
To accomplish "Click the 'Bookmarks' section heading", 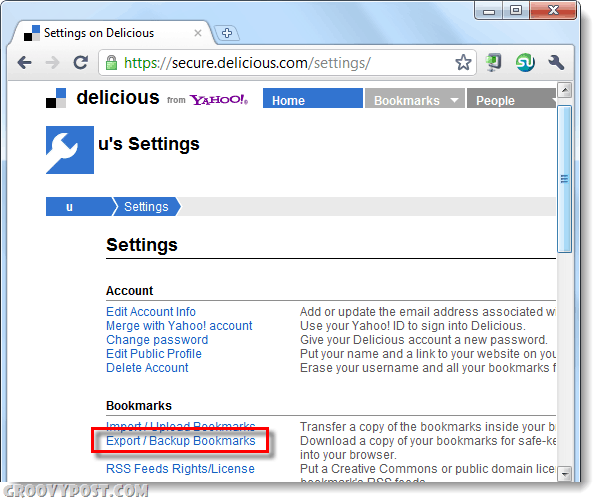I will click(139, 406).
